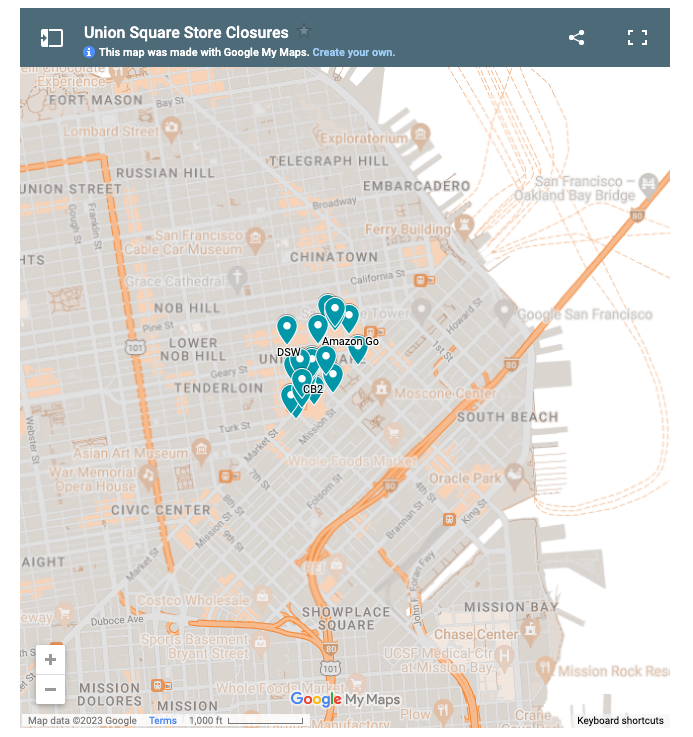The image size is (693, 737).
Task: Click the Chase Center map label
Action: tap(476, 634)
